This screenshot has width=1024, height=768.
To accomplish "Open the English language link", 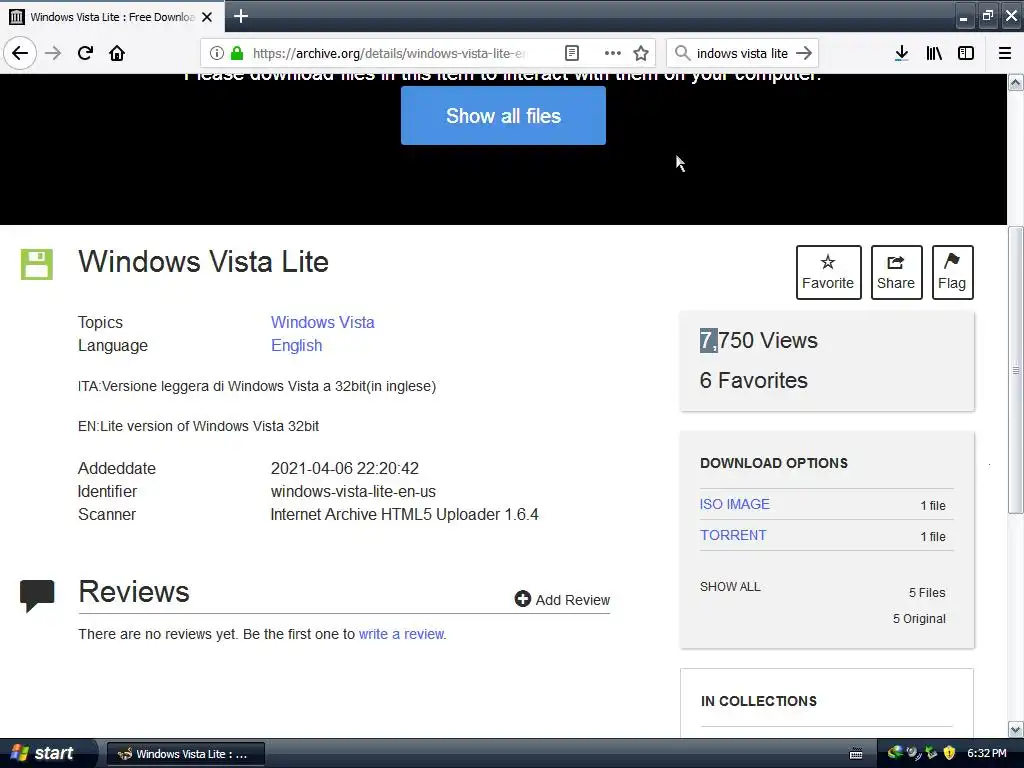I will (x=296, y=345).
